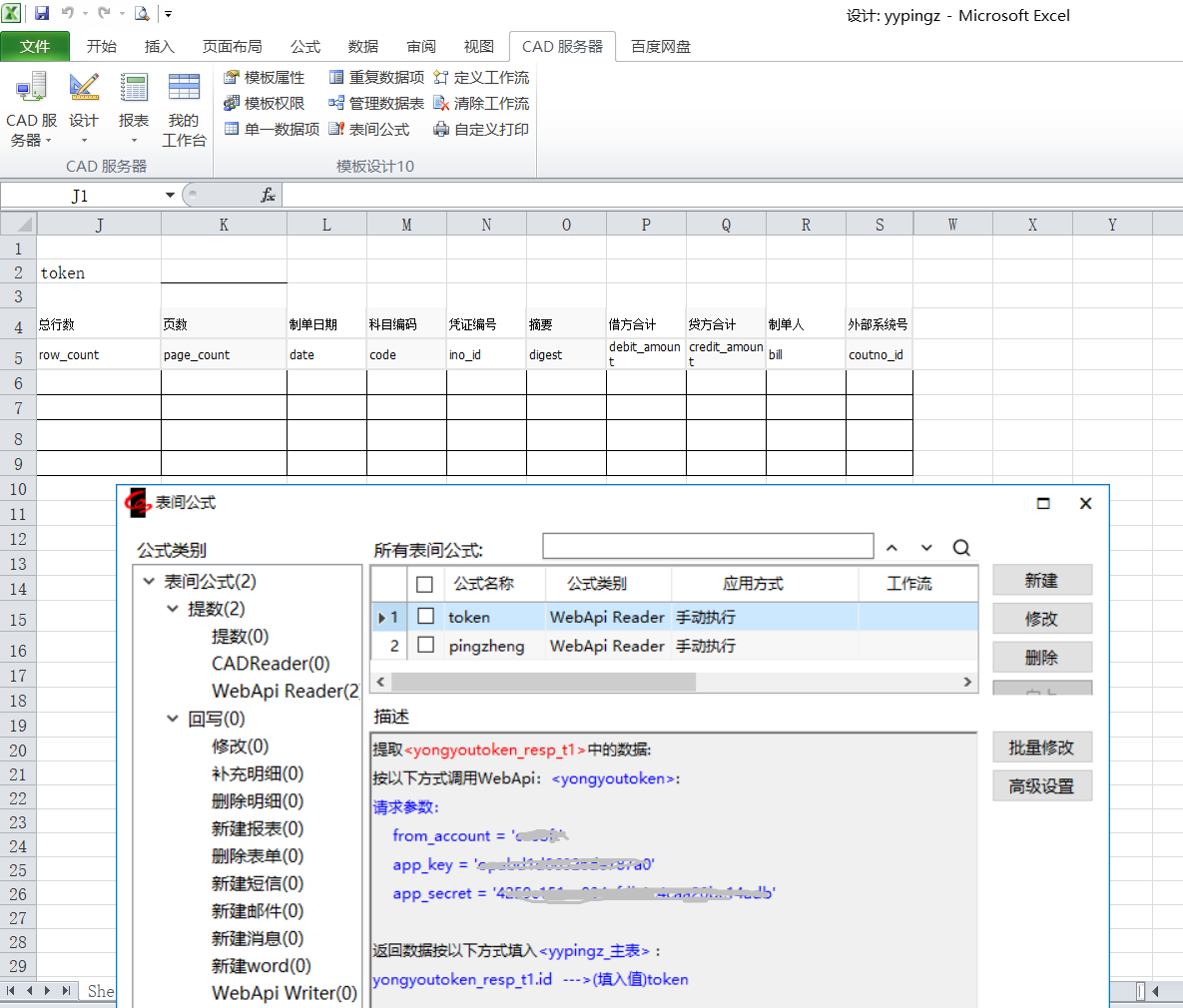
Task: Click the formula search input field
Action: (x=708, y=547)
